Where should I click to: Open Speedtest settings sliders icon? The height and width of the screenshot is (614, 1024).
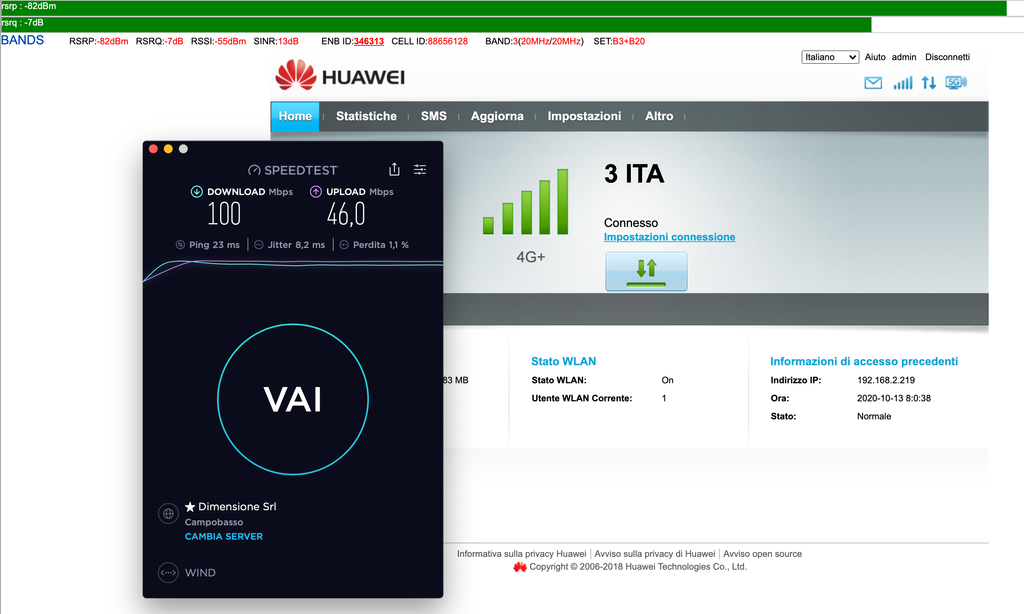420,170
